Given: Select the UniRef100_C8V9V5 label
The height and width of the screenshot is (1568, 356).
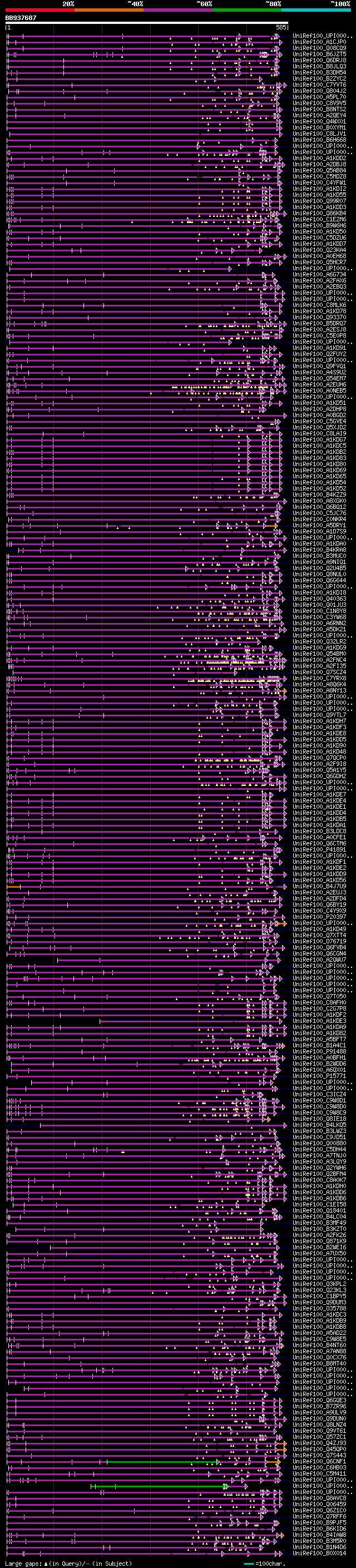Looking at the screenshot, I should tap(319, 103).
